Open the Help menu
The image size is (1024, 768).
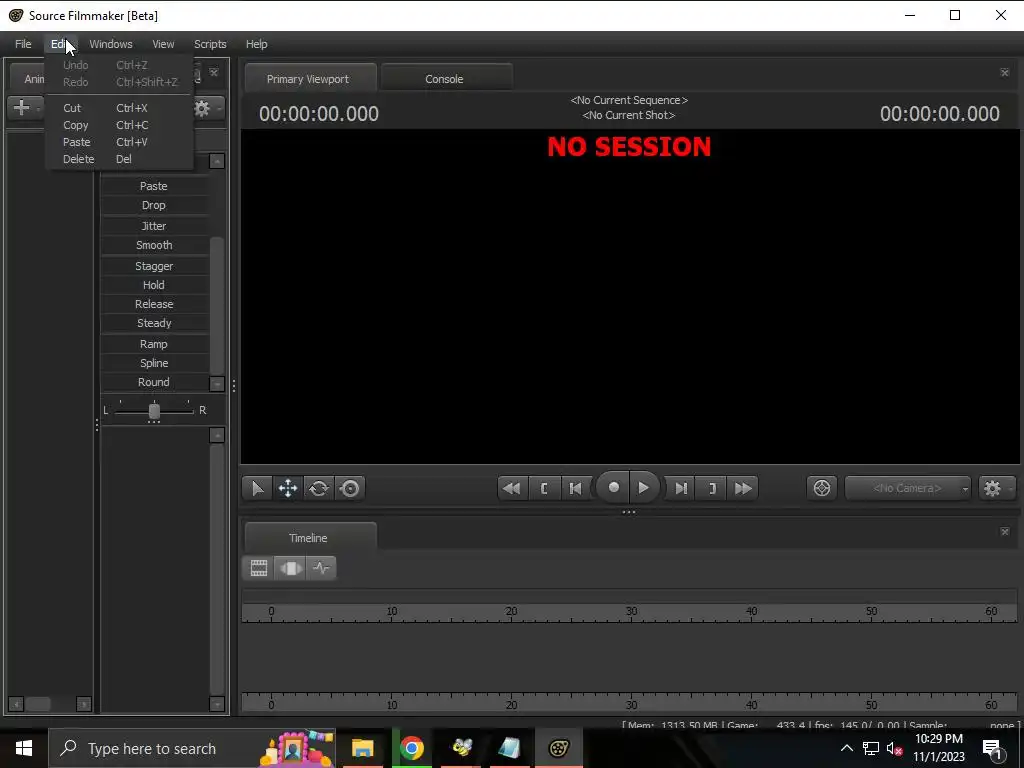tap(257, 44)
